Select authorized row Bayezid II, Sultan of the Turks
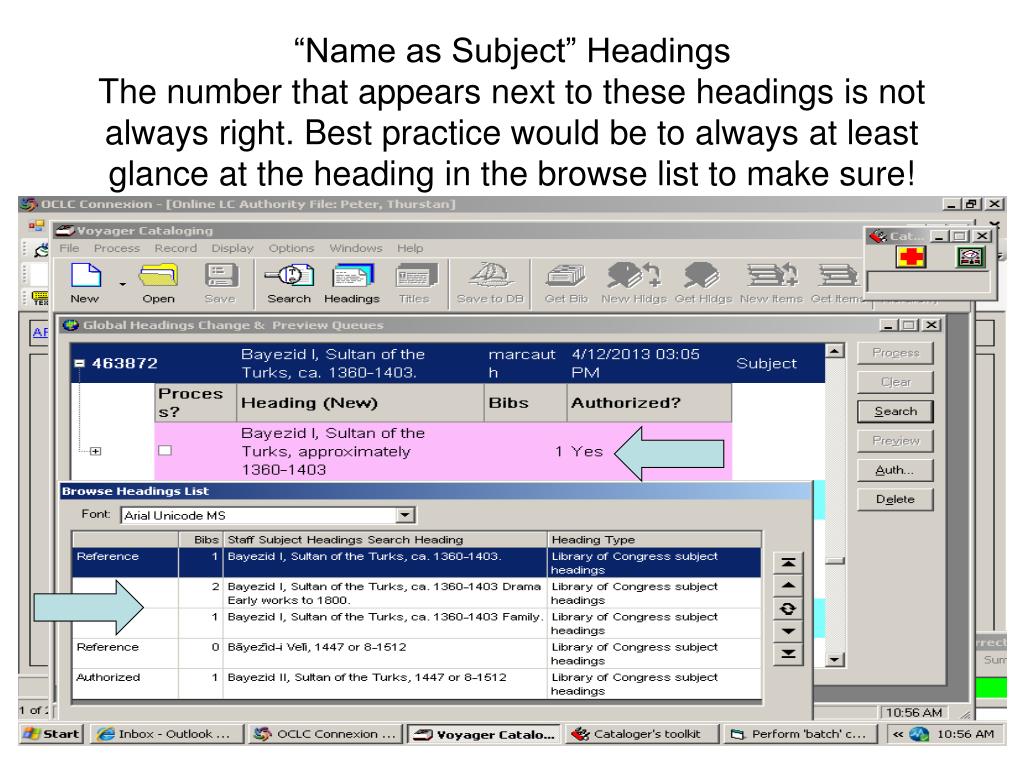 tap(417, 684)
